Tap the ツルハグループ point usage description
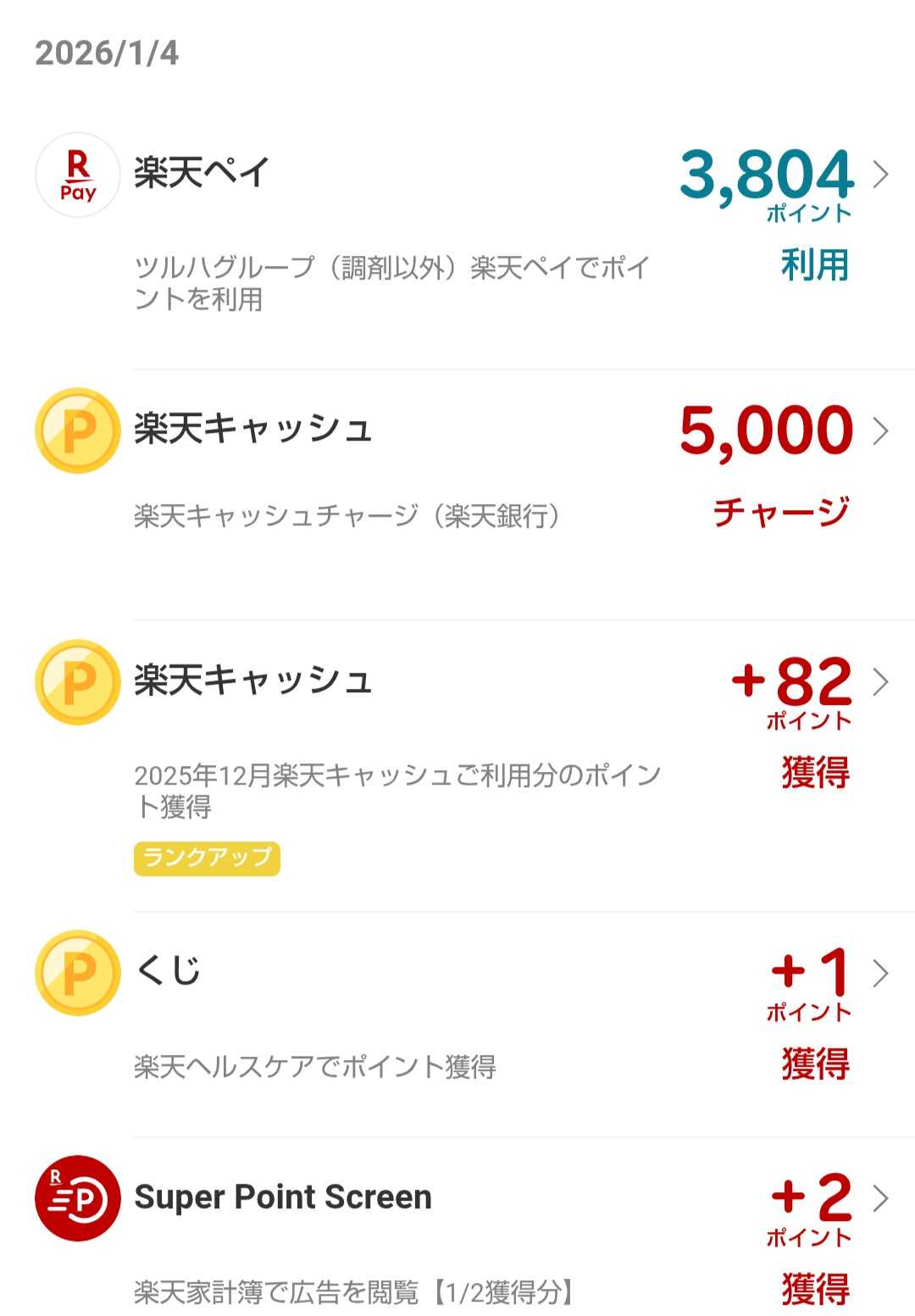The width and height of the screenshot is (915, 1316). pyautogui.click(x=391, y=283)
